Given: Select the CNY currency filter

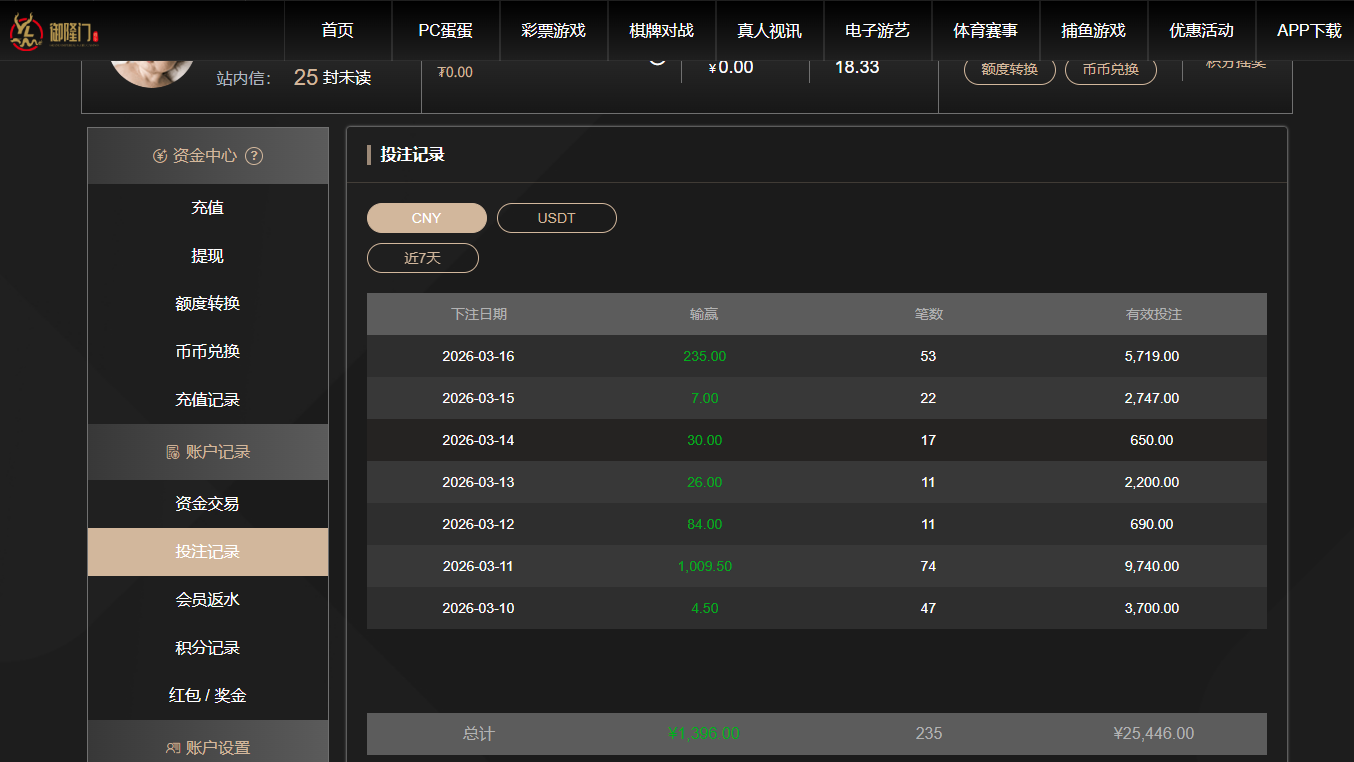Looking at the screenshot, I should coord(426,217).
